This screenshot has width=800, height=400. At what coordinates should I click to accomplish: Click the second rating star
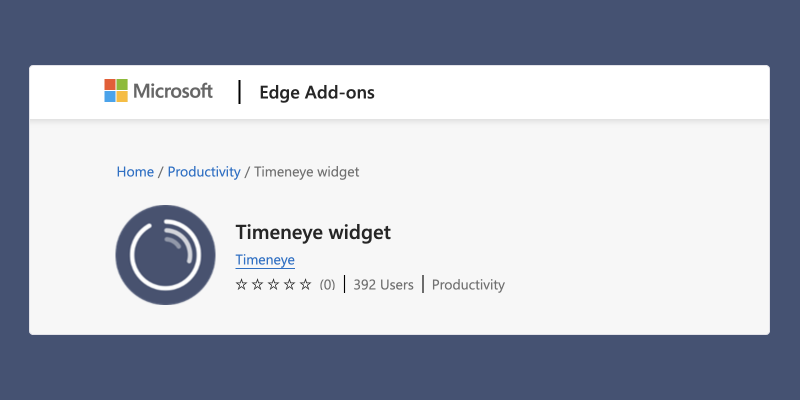pos(257,285)
